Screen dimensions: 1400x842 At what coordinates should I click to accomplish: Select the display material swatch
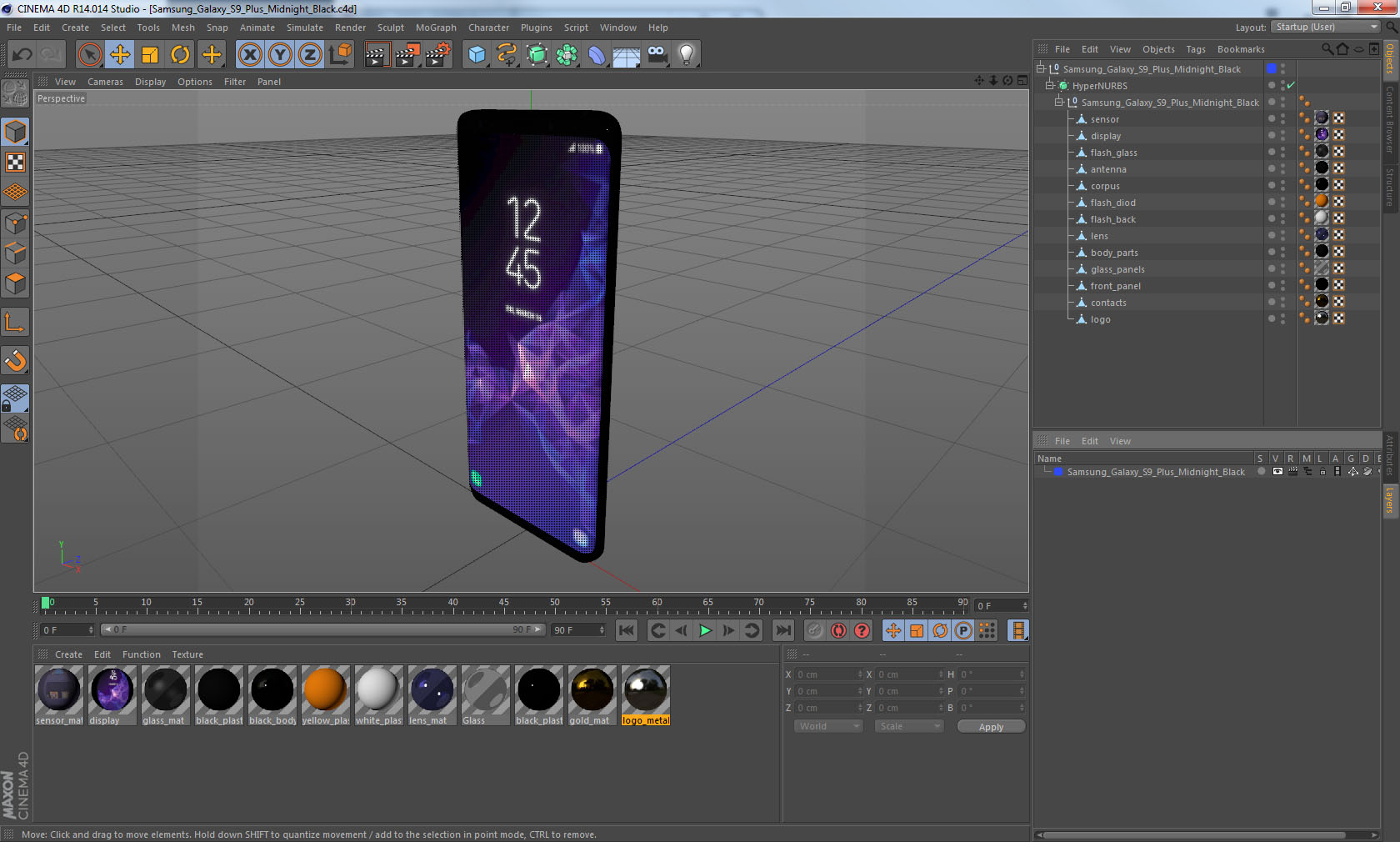[x=112, y=695]
